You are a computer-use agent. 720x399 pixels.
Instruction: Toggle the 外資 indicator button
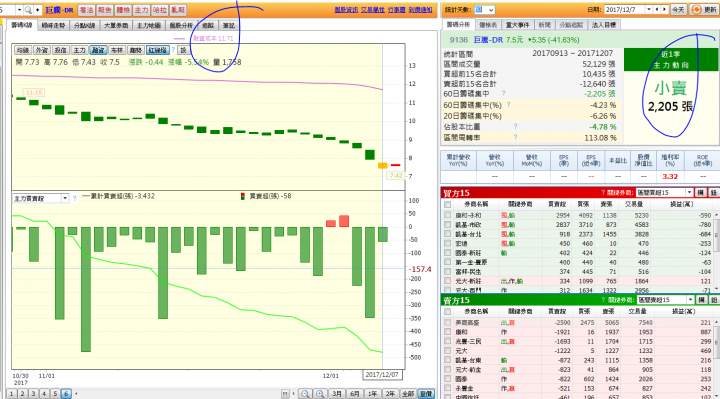click(x=41, y=50)
